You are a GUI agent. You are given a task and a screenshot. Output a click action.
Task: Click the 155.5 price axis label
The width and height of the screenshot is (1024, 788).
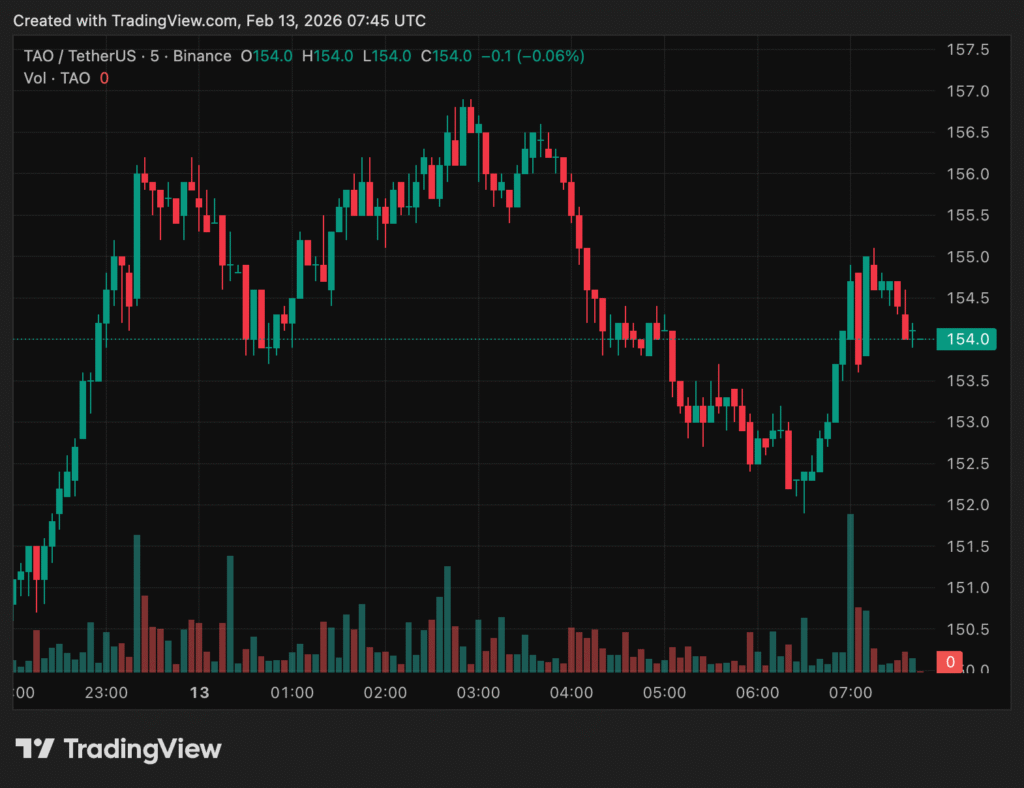968,215
